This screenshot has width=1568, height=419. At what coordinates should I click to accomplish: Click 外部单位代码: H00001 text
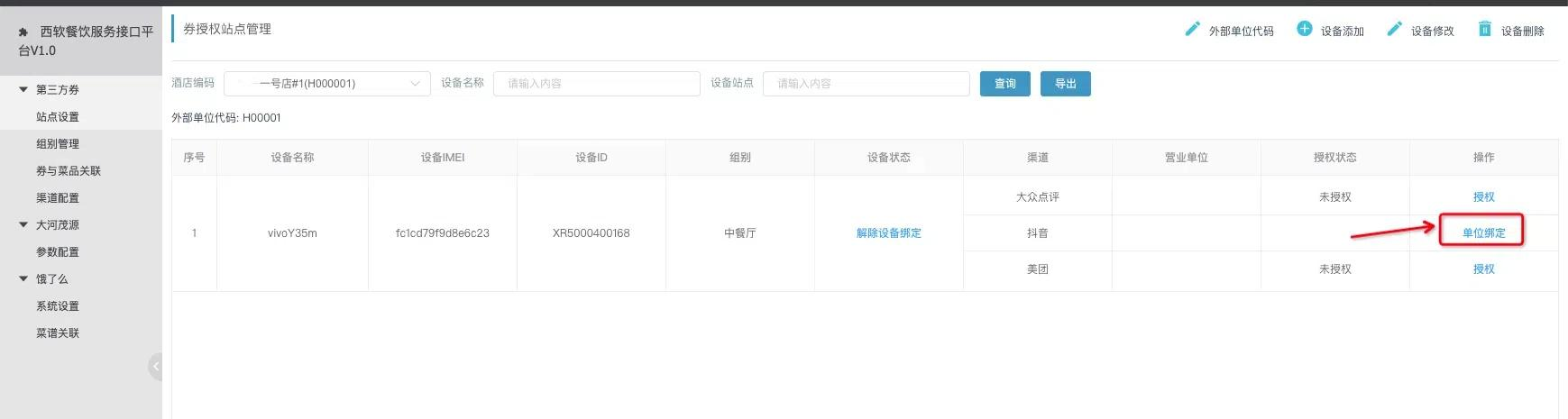point(226,117)
